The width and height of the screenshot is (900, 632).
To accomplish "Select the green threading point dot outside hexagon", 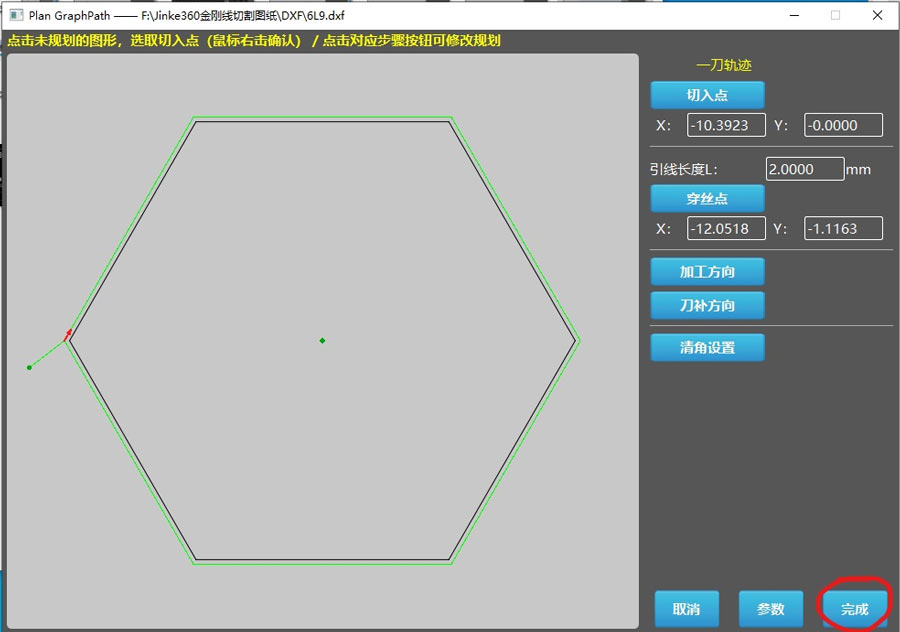I will tap(29, 367).
